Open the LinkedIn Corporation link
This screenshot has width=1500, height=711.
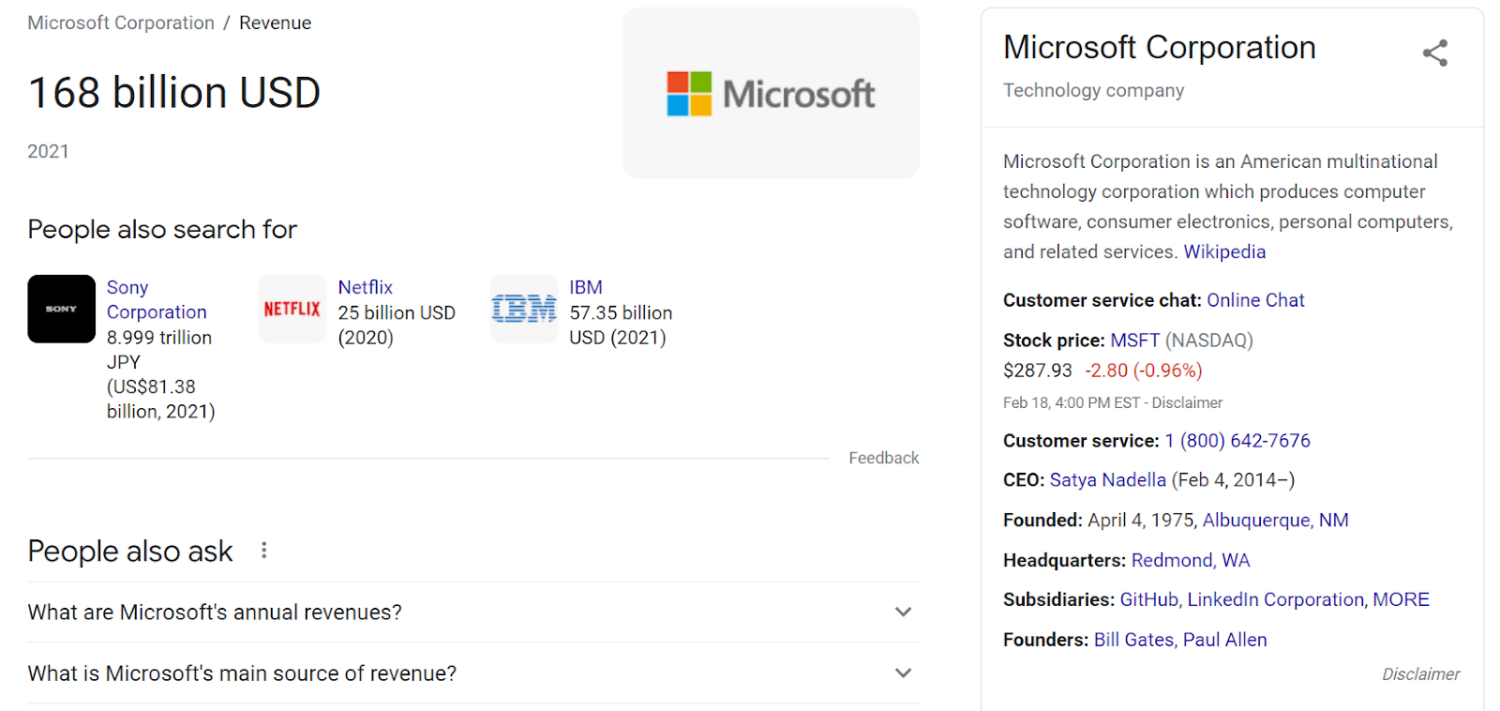[1276, 600]
